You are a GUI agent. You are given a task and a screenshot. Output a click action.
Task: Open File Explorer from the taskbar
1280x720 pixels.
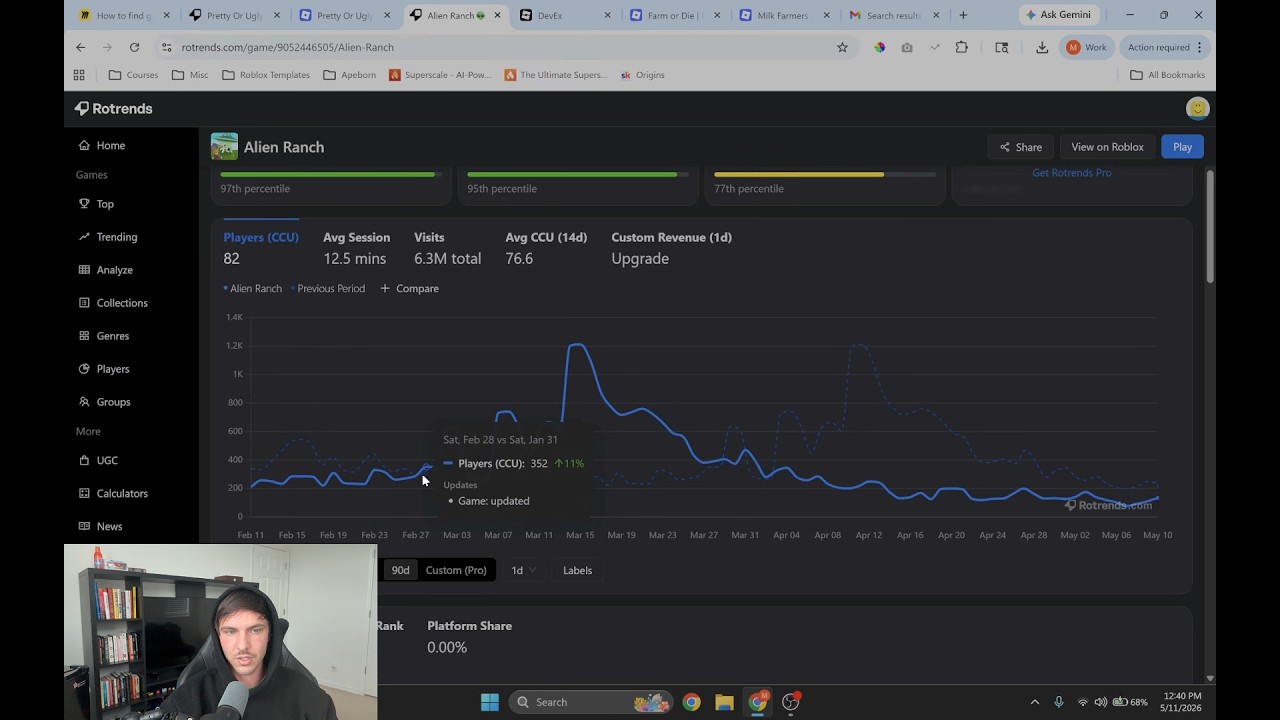click(x=724, y=702)
